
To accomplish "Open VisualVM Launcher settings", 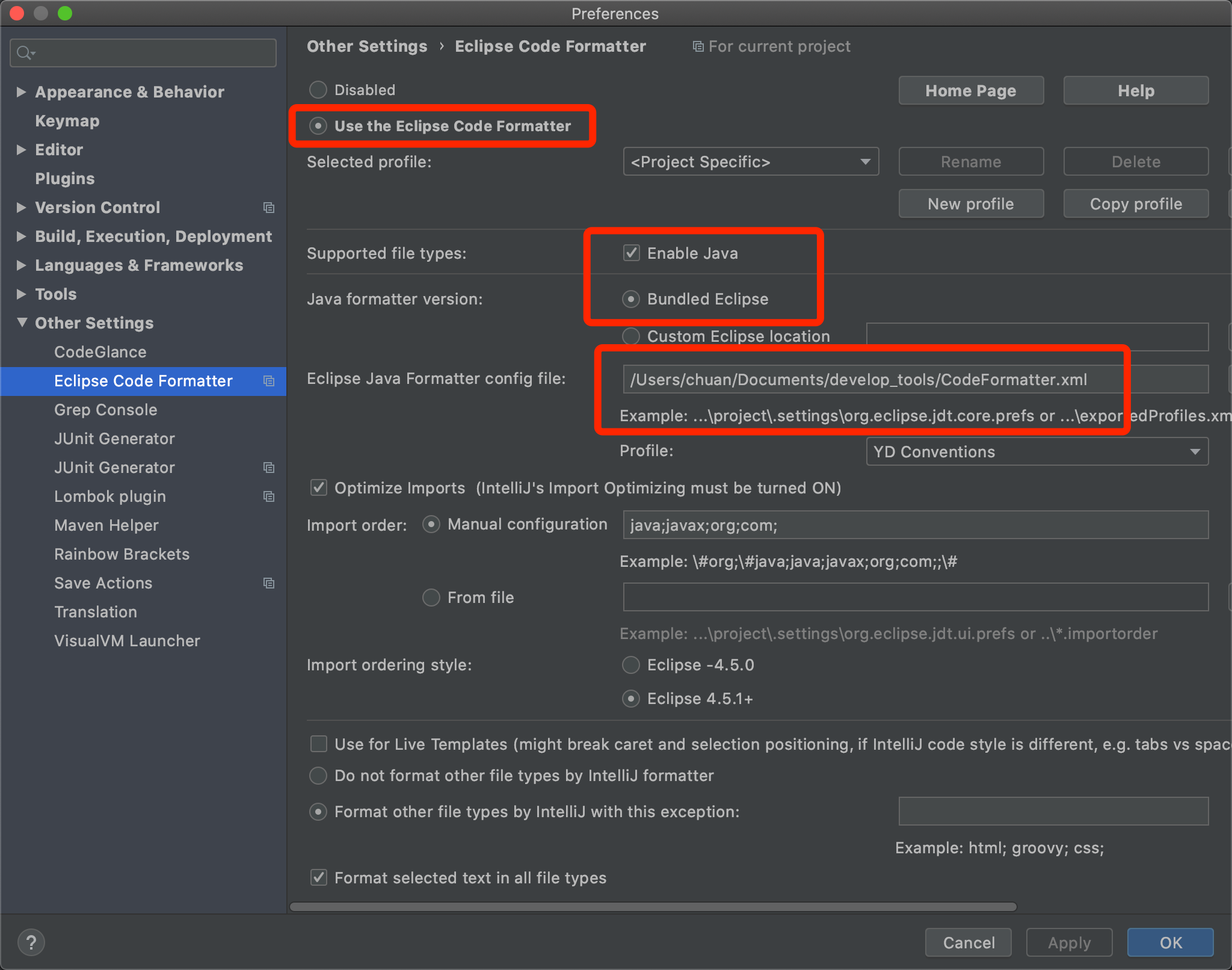I will pos(127,641).
